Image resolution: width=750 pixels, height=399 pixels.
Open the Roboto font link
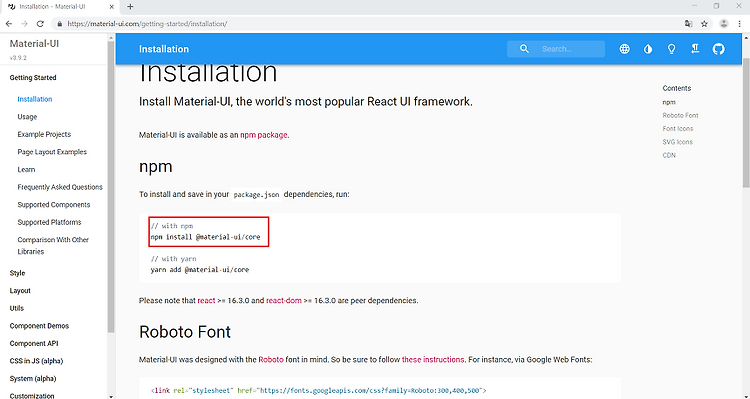[x=271, y=360]
